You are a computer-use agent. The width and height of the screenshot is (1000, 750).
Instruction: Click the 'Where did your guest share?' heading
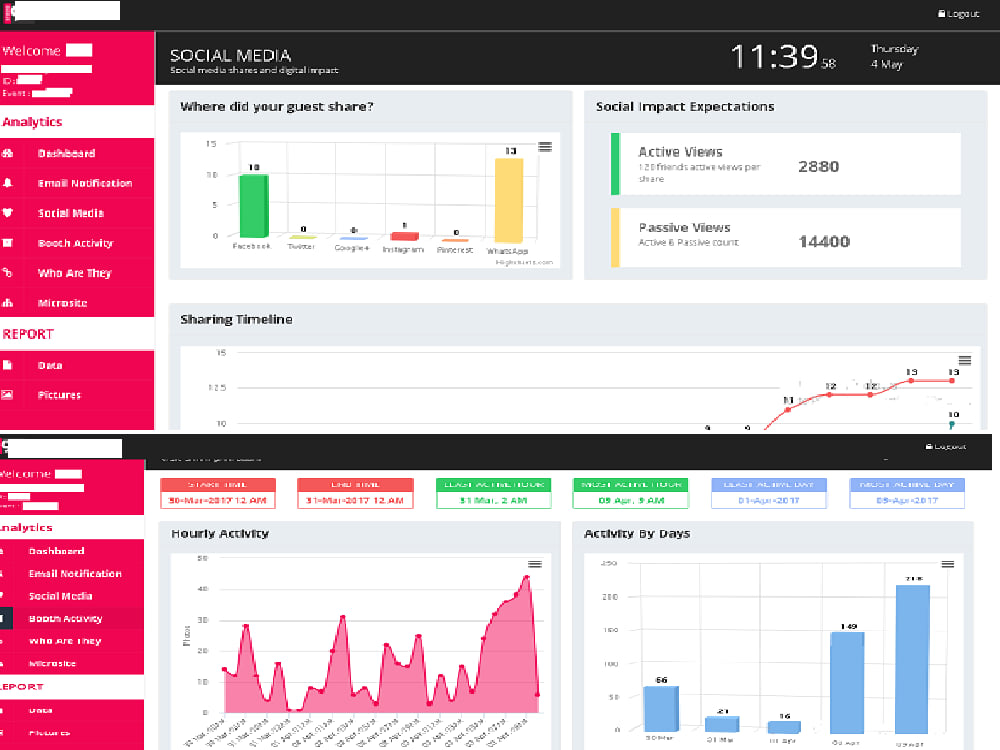[277, 107]
